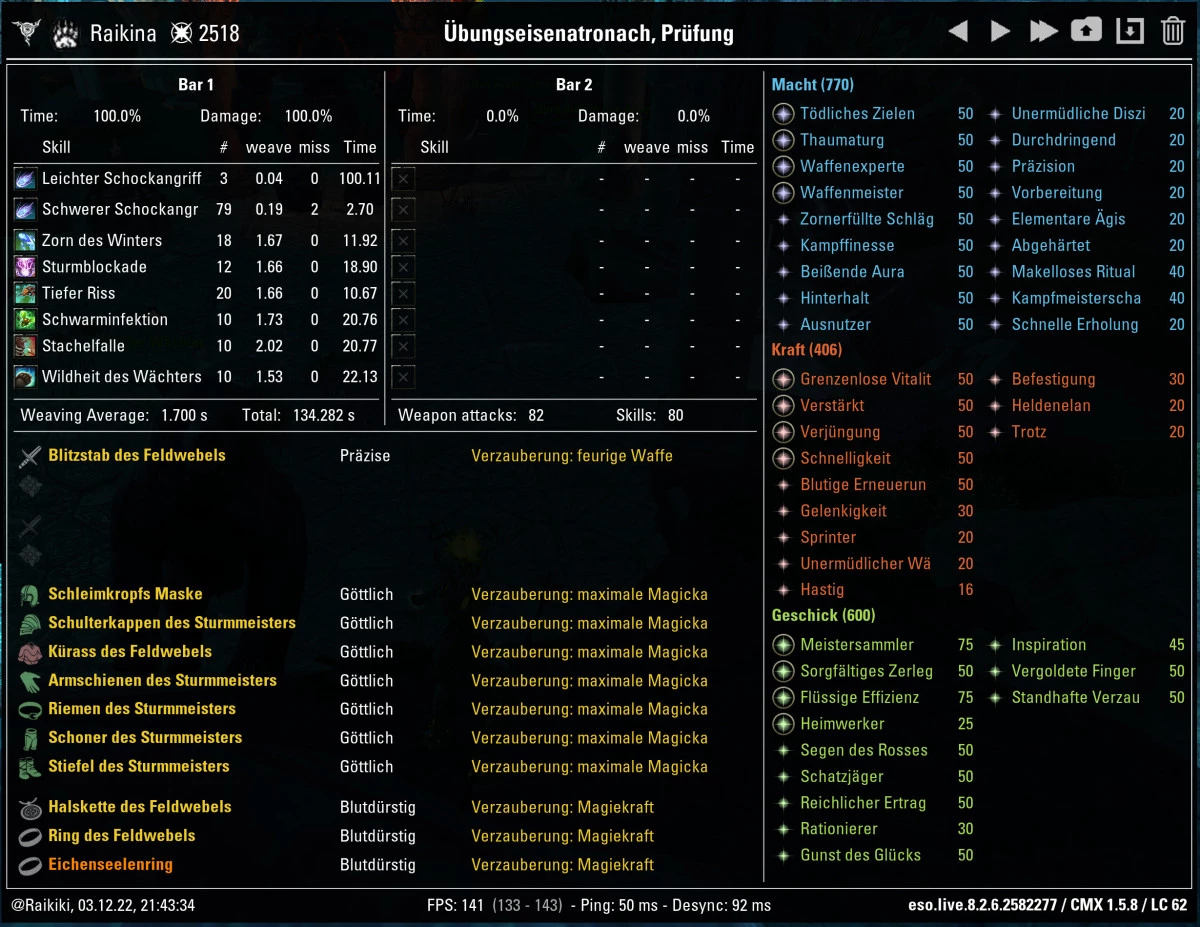Click Stiefel des Sturmmeisters boots icon

(x=30, y=768)
